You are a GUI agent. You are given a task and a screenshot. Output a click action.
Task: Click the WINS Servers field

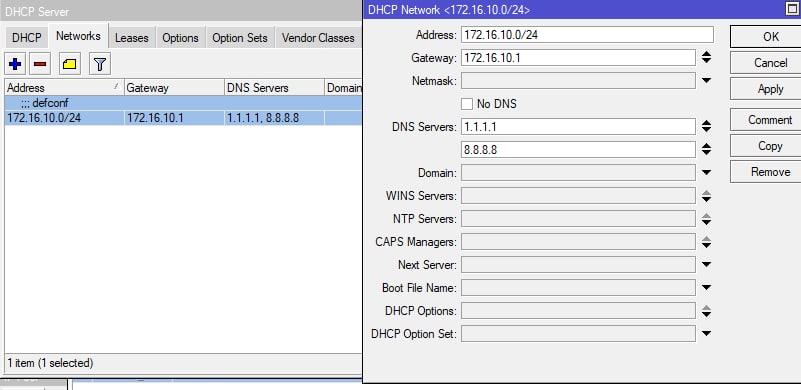(578, 196)
